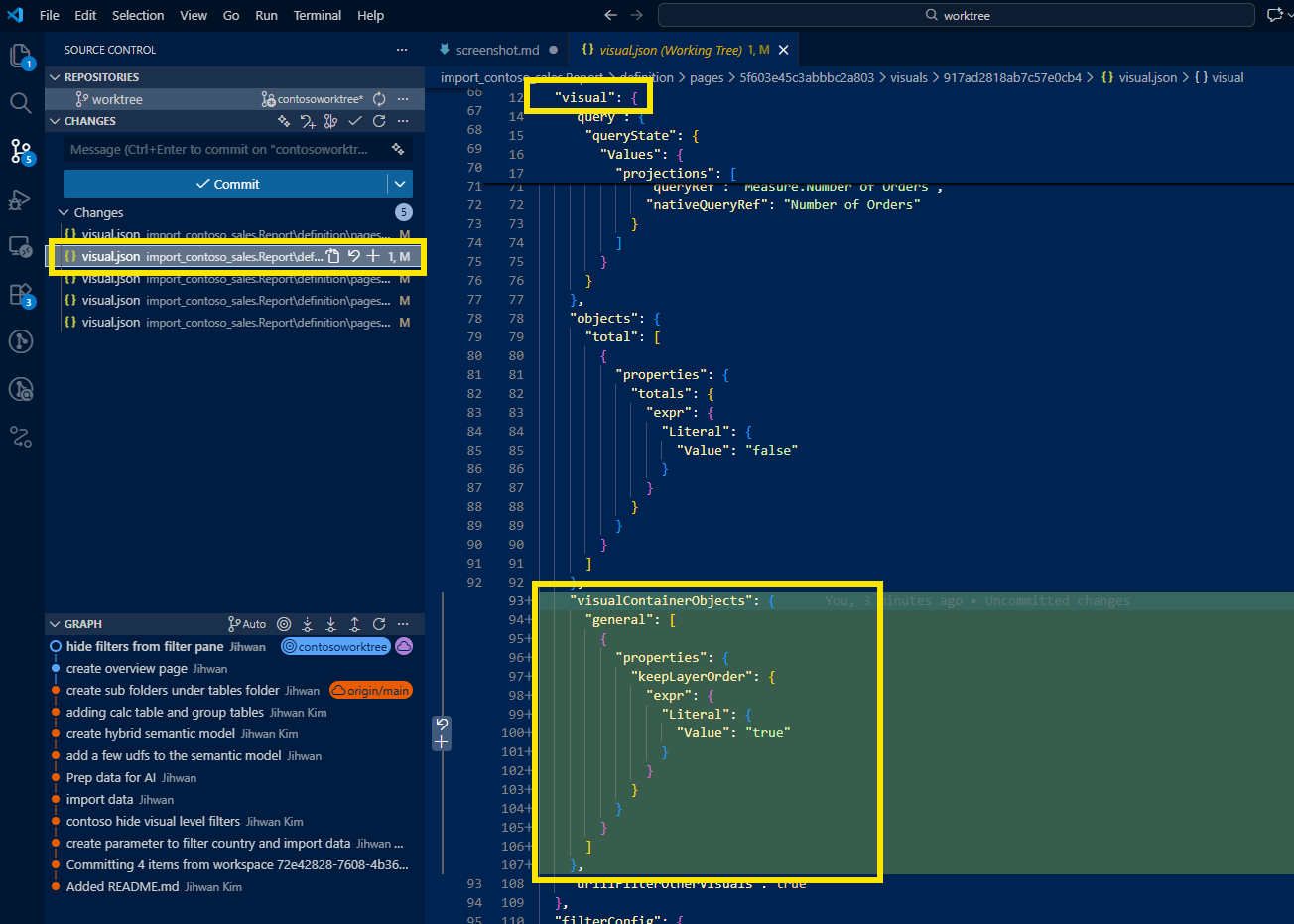Click 'visuals' breadcrumb segment
The height and width of the screenshot is (924, 1294).
(x=909, y=77)
